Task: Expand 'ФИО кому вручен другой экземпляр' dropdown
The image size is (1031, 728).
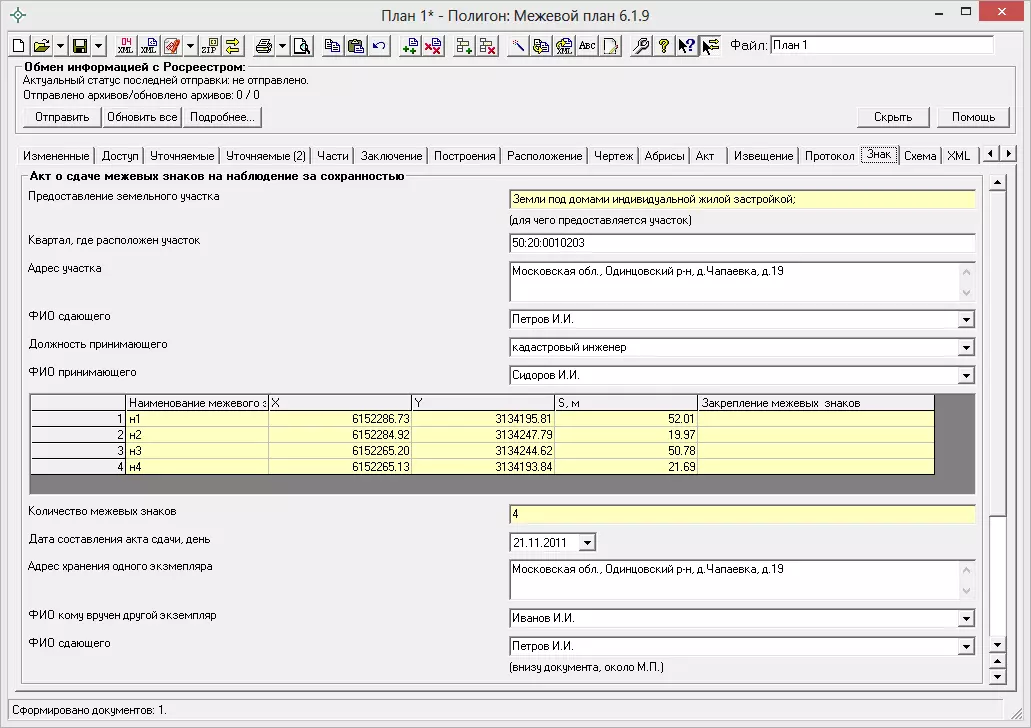Action: (966, 618)
